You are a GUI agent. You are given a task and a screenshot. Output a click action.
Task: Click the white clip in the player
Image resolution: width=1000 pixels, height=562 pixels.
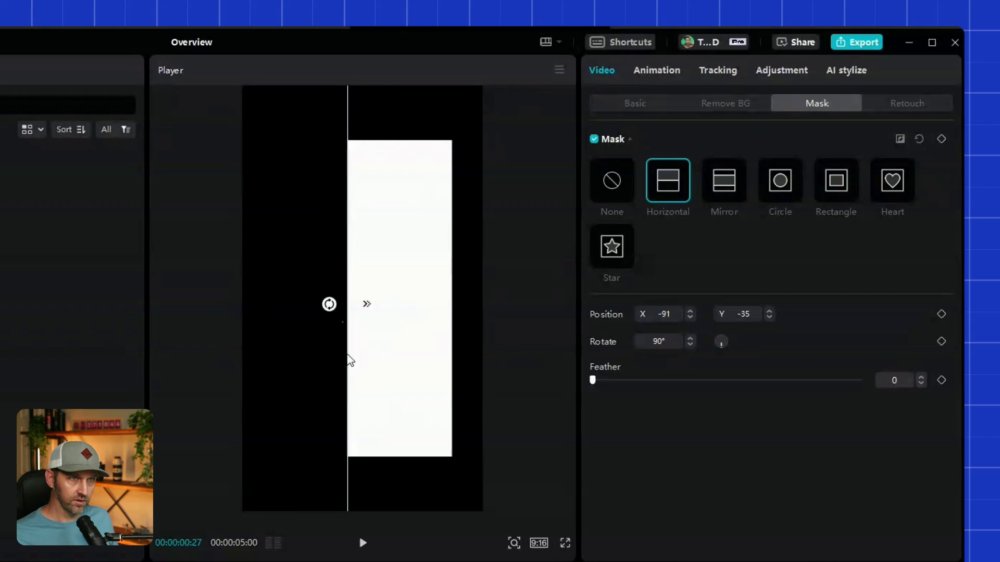pyautogui.click(x=400, y=299)
